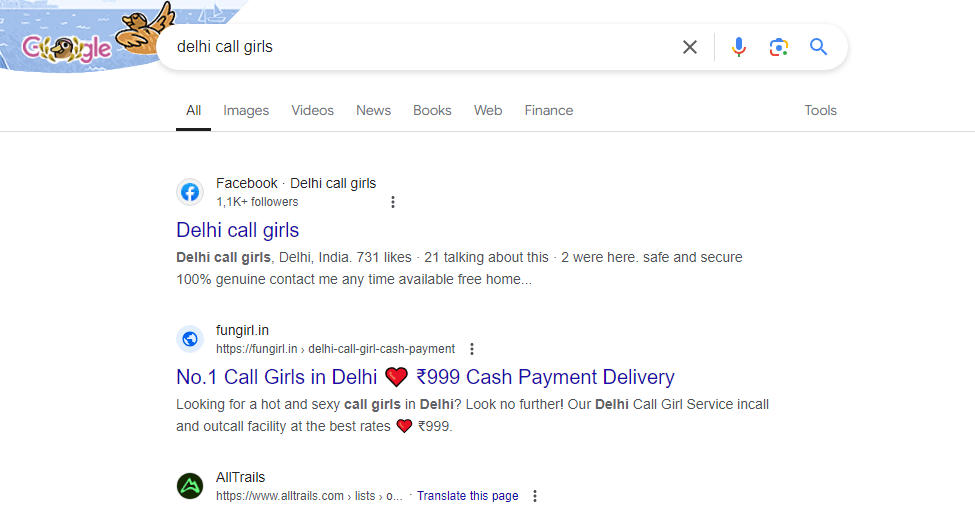
Task: Start voice search with the microphone icon
Action: coord(739,47)
